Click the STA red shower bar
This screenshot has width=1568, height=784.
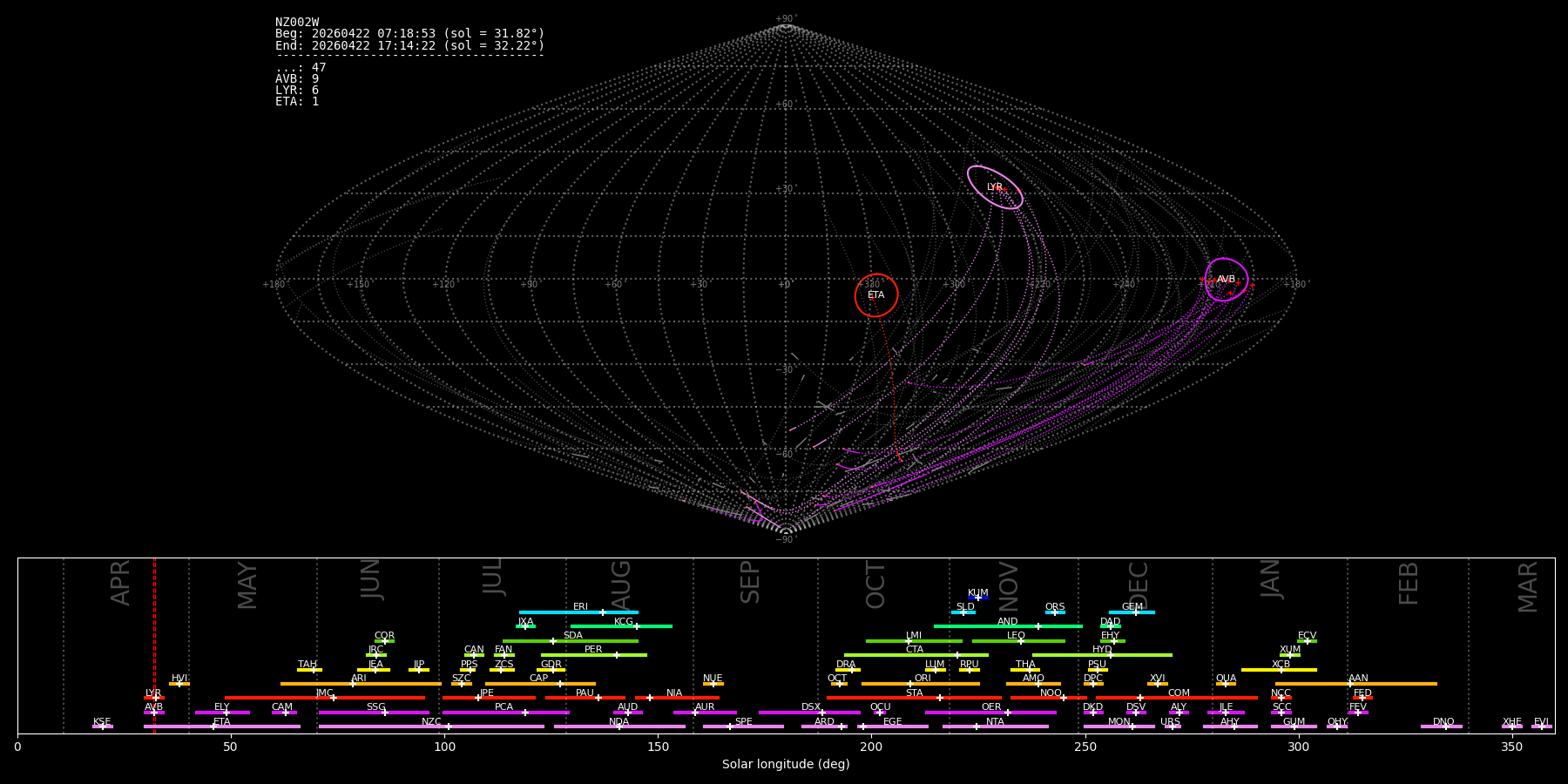(914, 698)
